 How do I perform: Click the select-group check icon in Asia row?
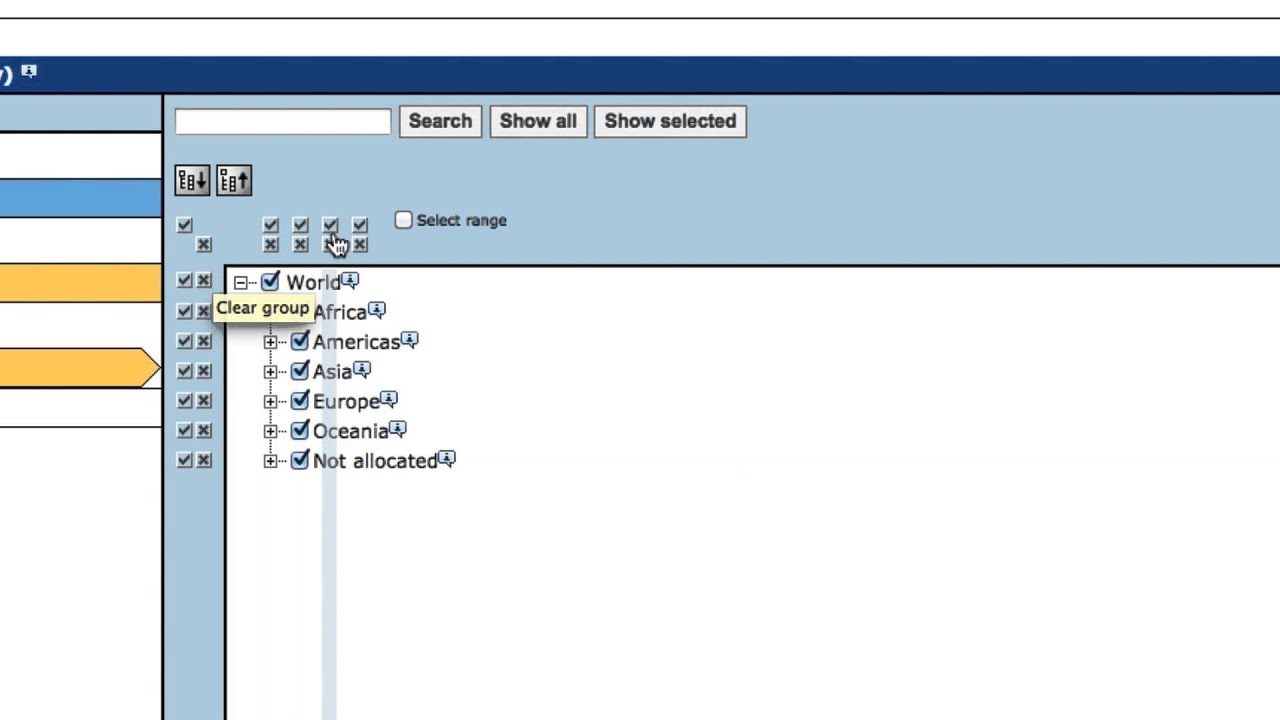pyautogui.click(x=184, y=371)
